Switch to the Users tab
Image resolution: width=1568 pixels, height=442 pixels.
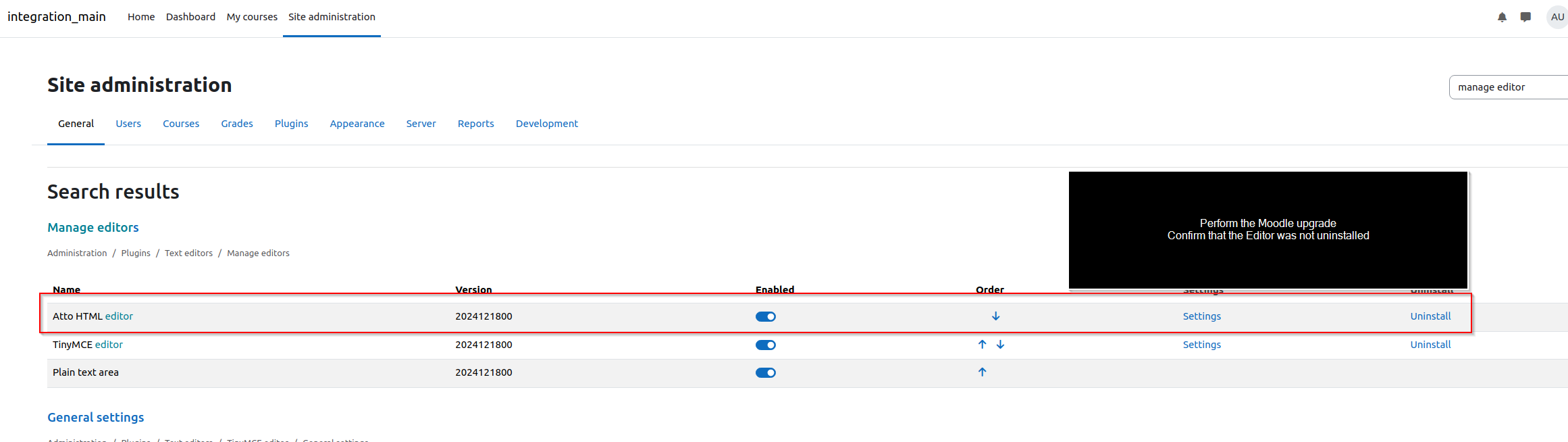click(x=128, y=124)
